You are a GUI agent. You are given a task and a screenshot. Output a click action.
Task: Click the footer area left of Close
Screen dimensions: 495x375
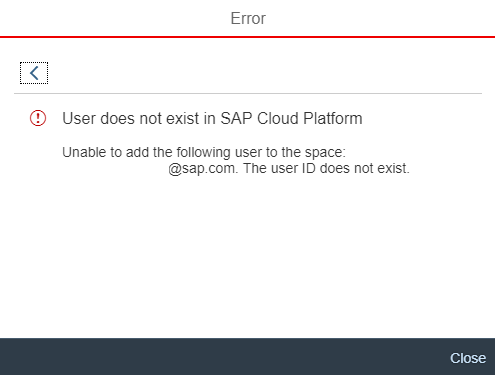(x=223, y=357)
